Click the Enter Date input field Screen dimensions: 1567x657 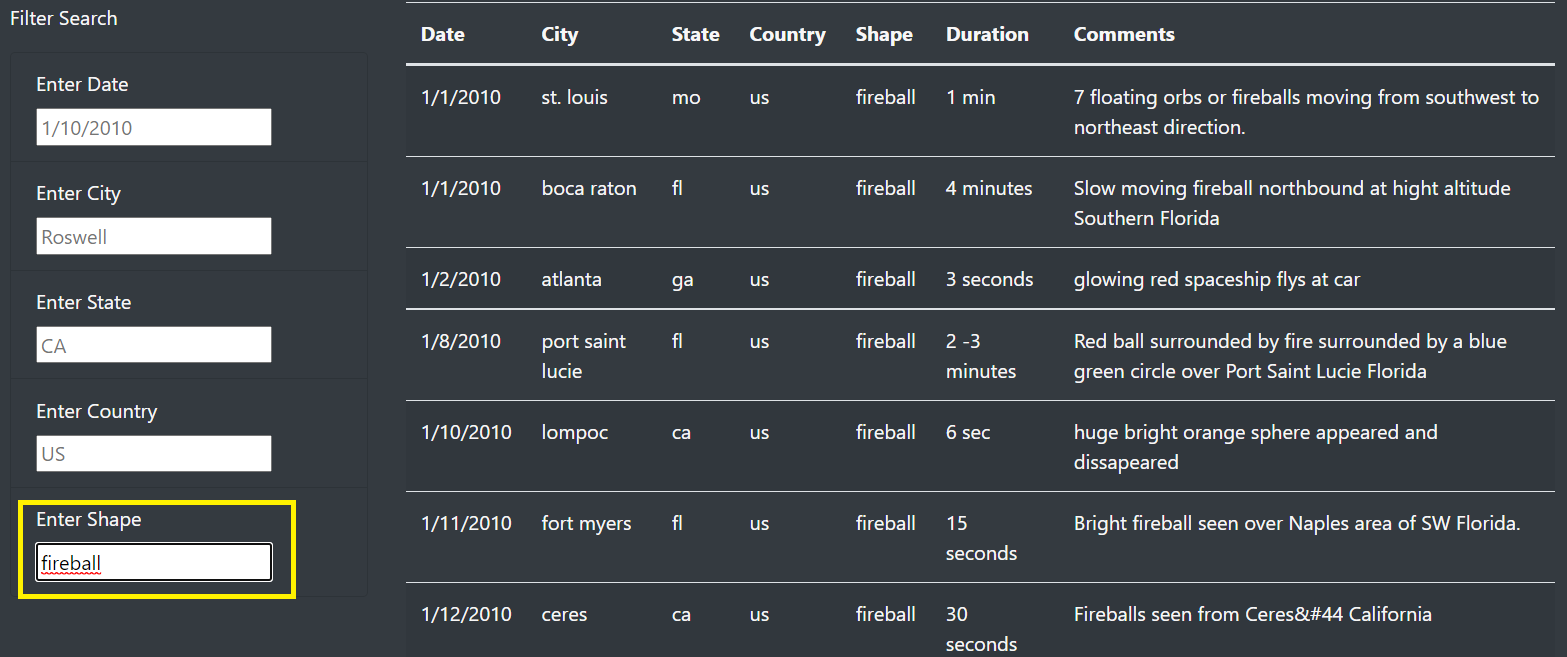click(153, 127)
